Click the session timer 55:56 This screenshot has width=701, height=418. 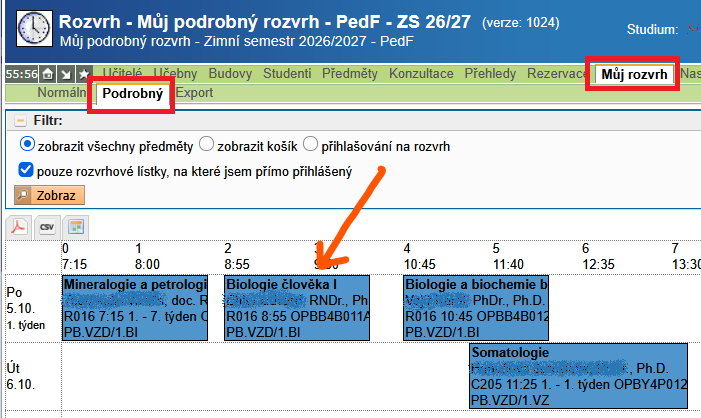pos(21,74)
